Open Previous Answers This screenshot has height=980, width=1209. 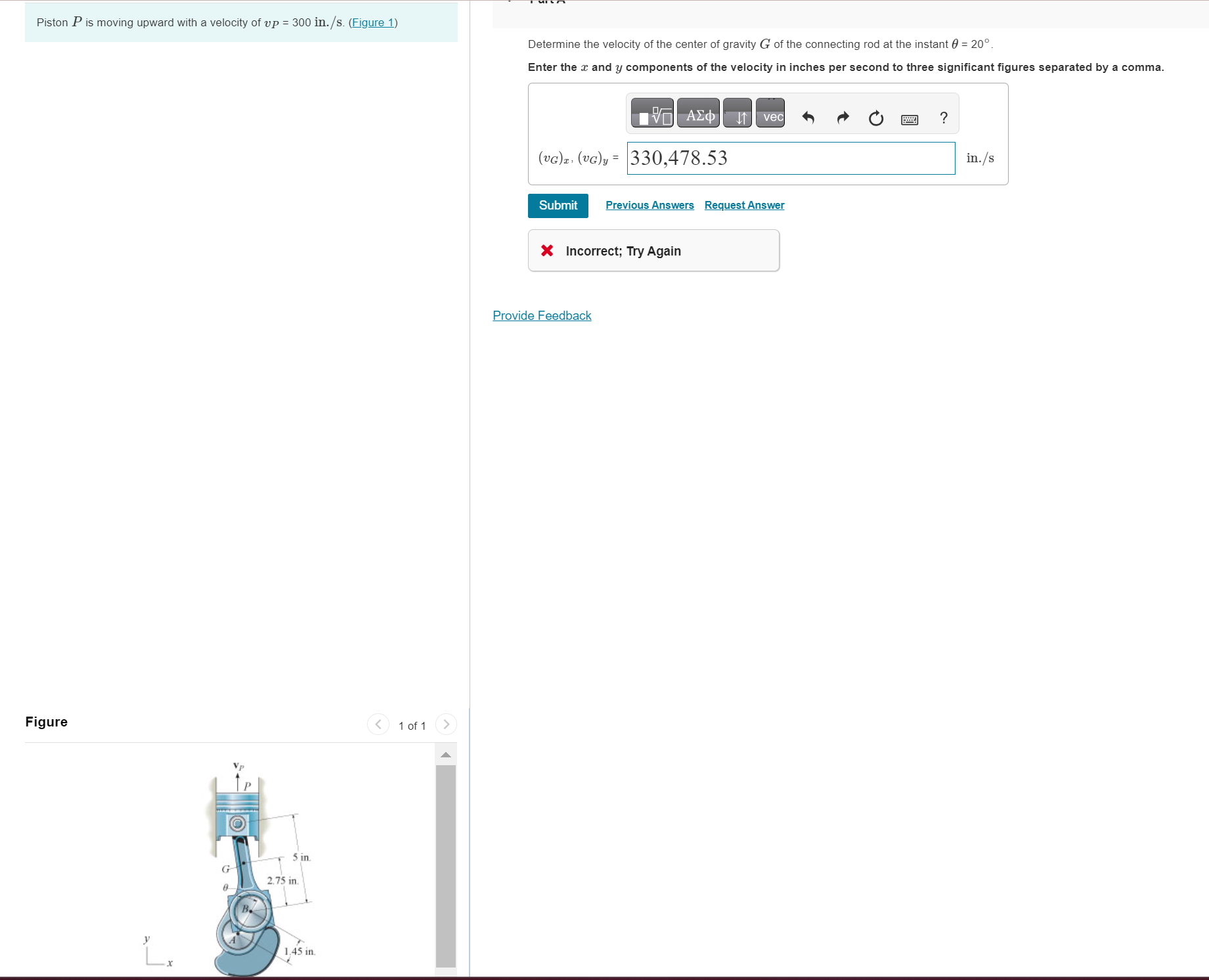click(649, 205)
